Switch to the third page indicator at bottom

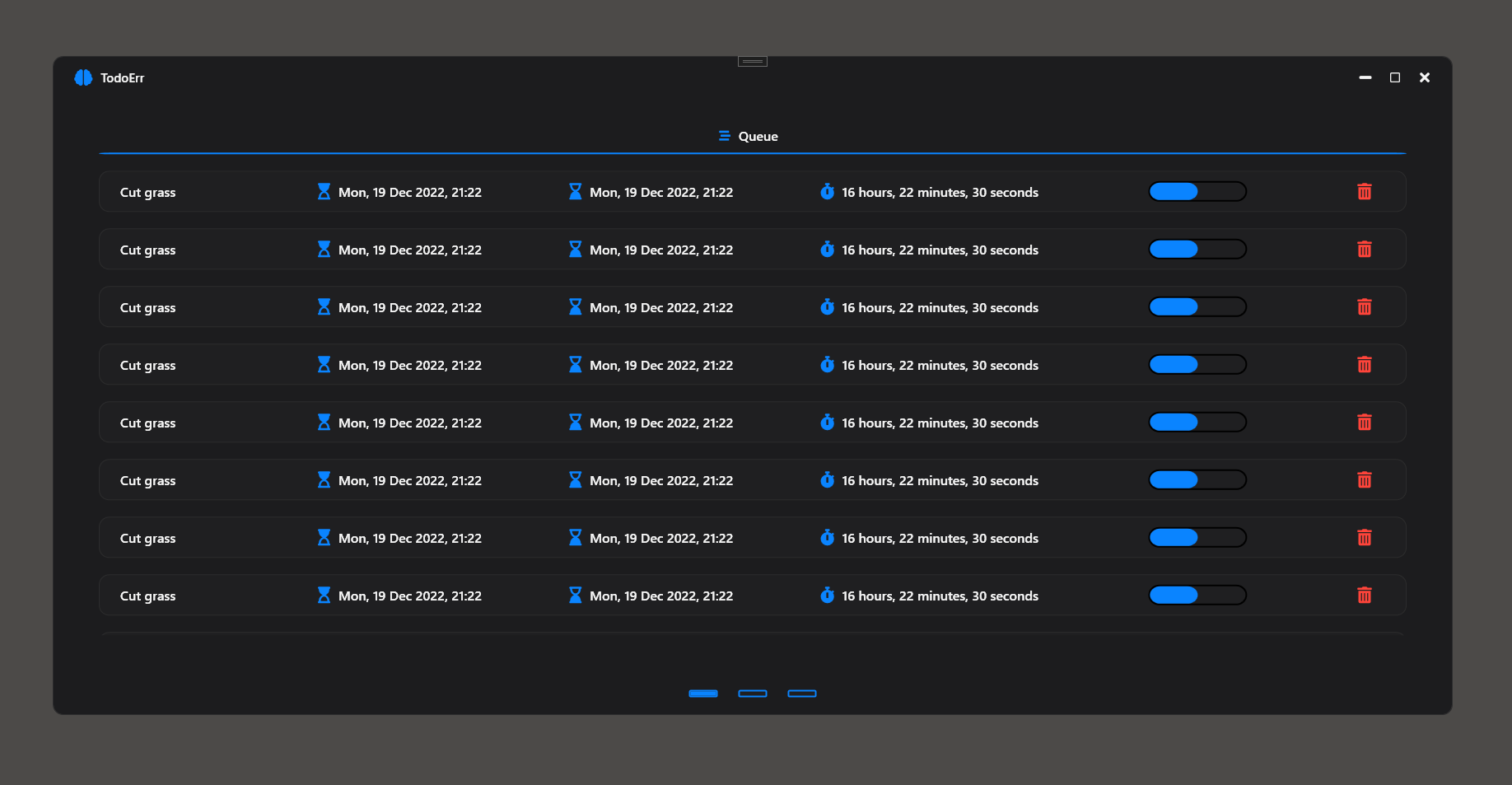(802, 694)
